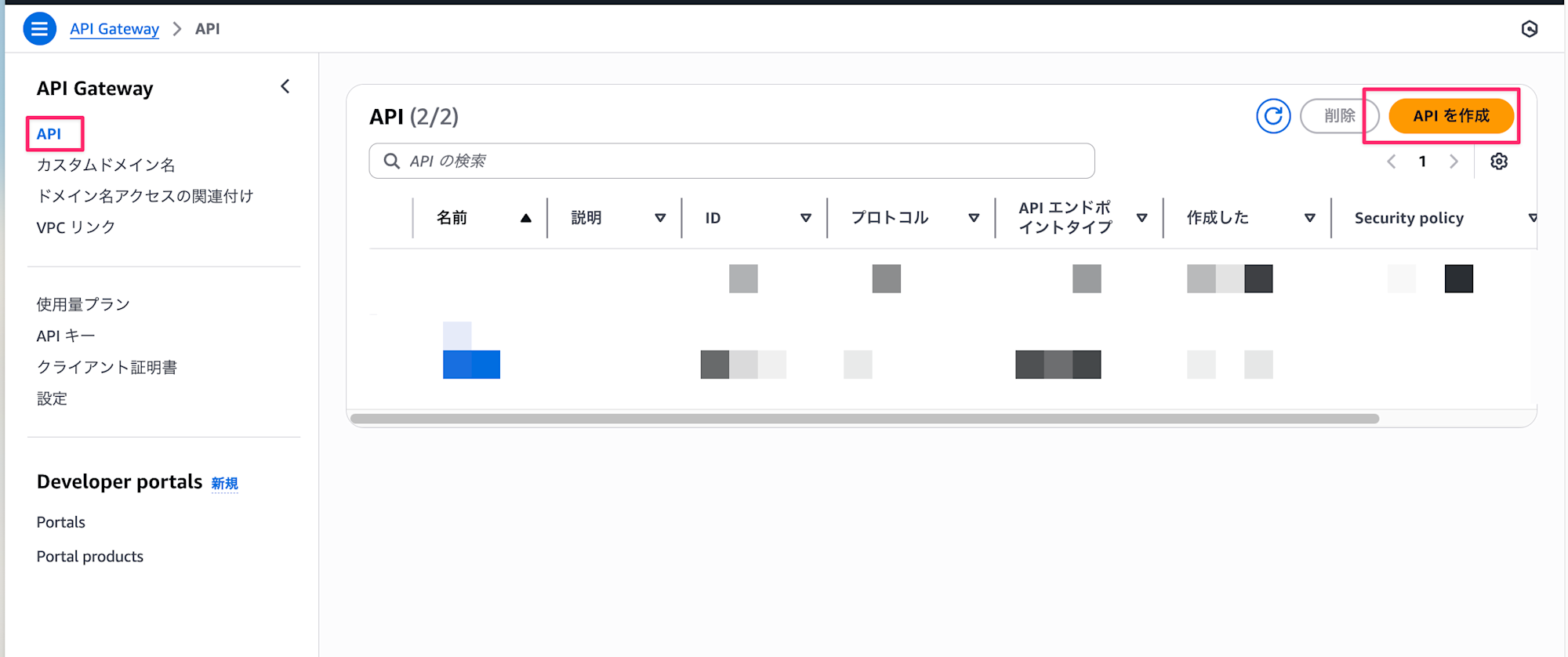Click the Developer portals section heading
Image resolution: width=1568 pixels, height=657 pixels.
119,481
